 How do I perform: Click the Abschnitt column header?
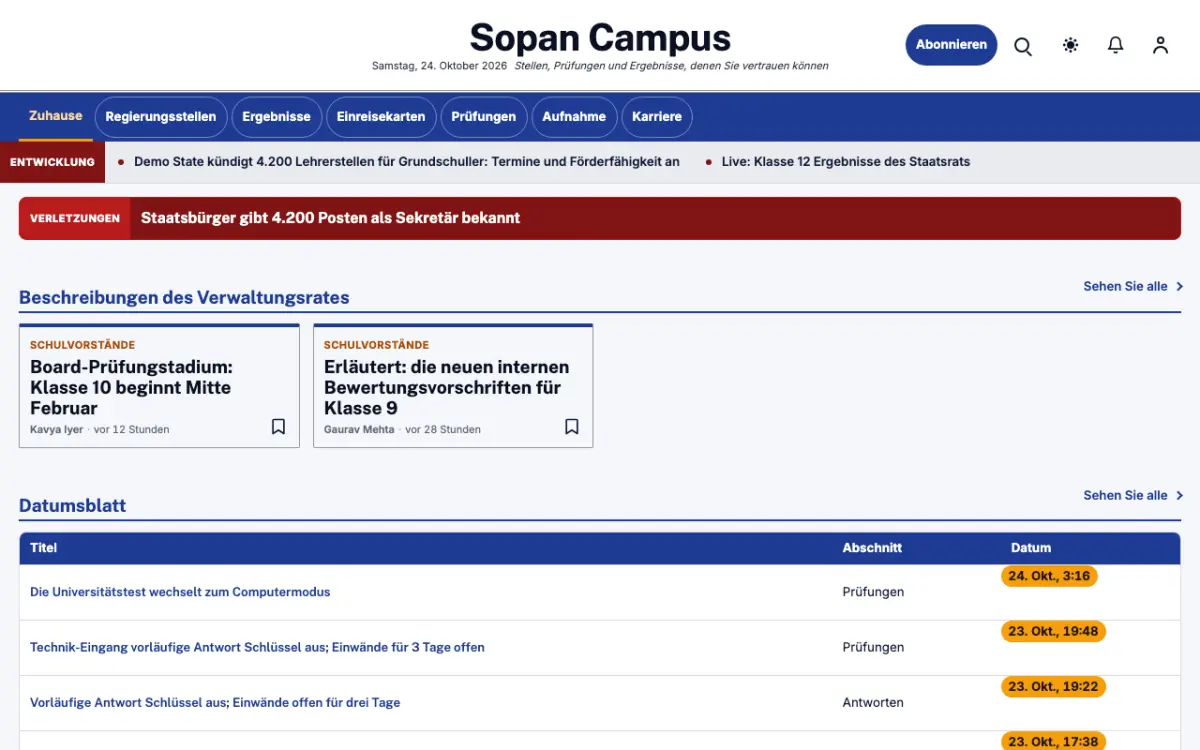click(872, 548)
